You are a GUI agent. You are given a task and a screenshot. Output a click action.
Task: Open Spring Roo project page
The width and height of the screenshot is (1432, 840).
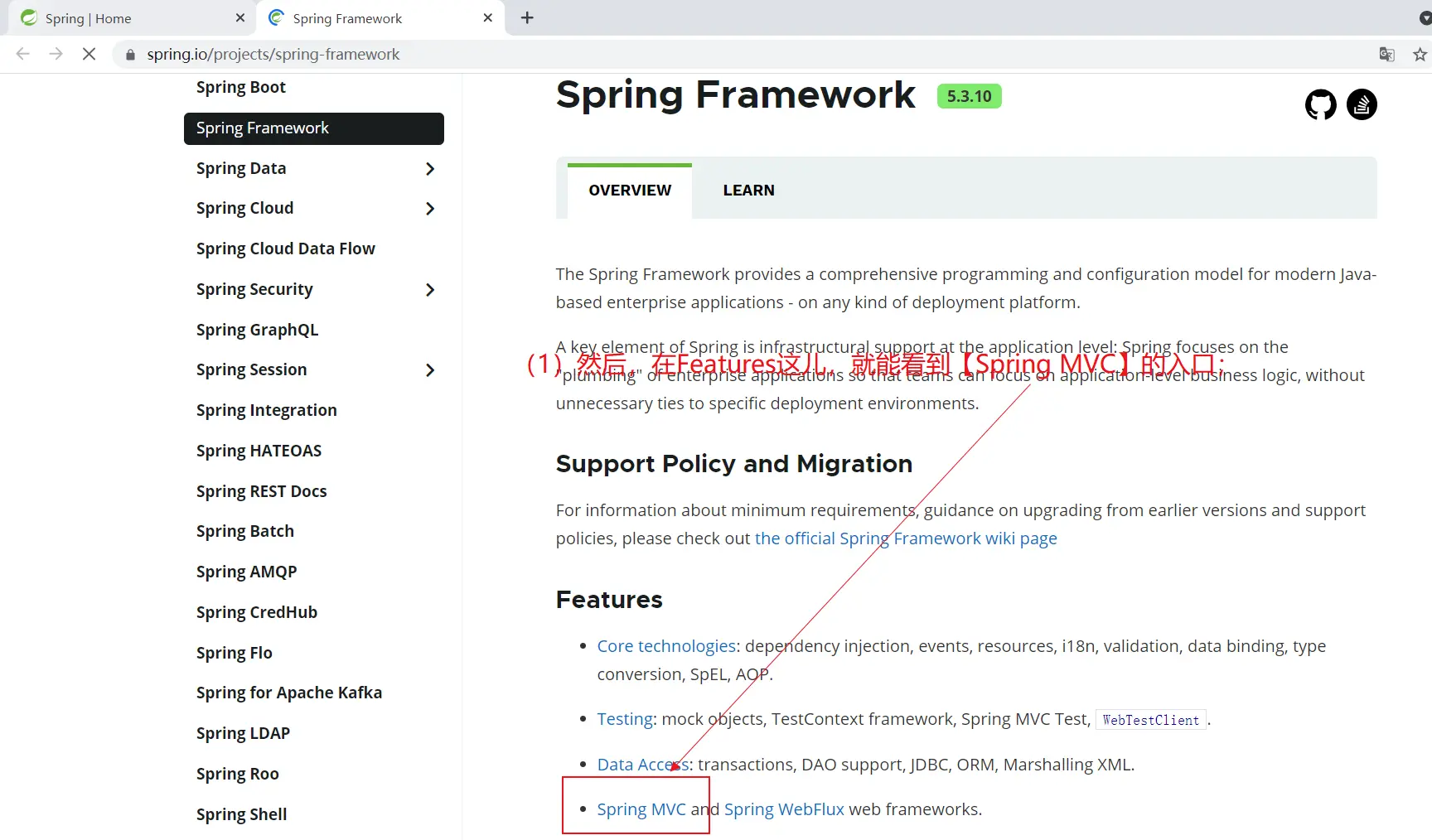coord(237,774)
